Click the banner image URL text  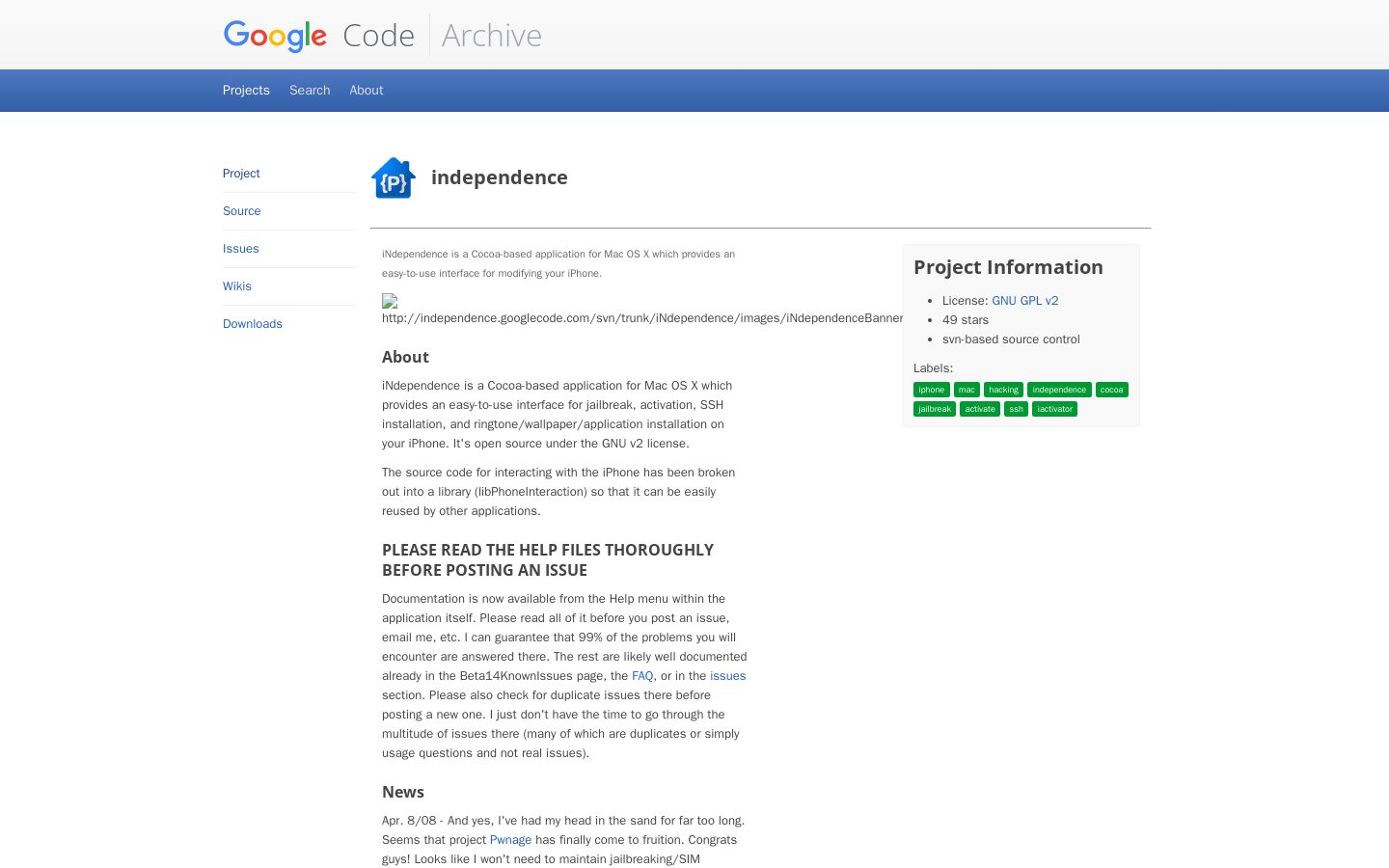(642, 318)
